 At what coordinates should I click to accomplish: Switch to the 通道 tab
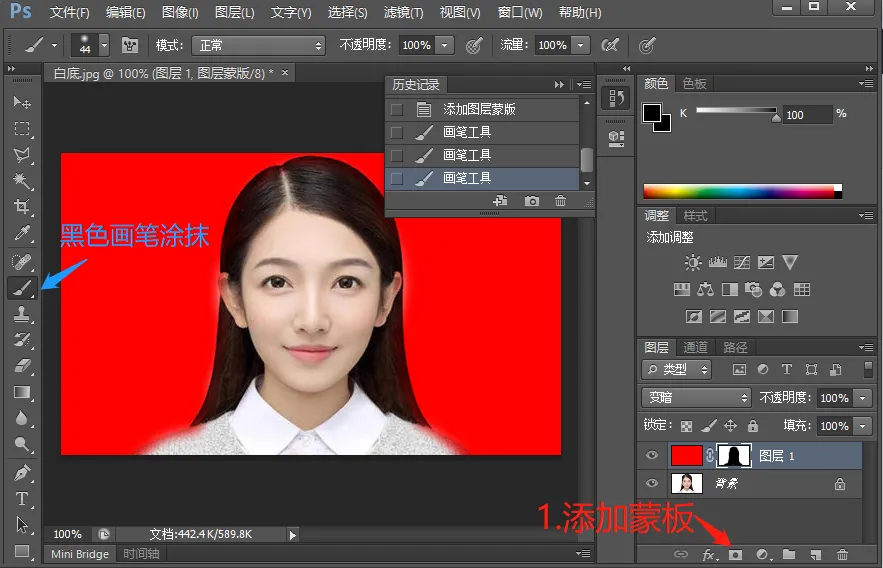click(x=695, y=347)
